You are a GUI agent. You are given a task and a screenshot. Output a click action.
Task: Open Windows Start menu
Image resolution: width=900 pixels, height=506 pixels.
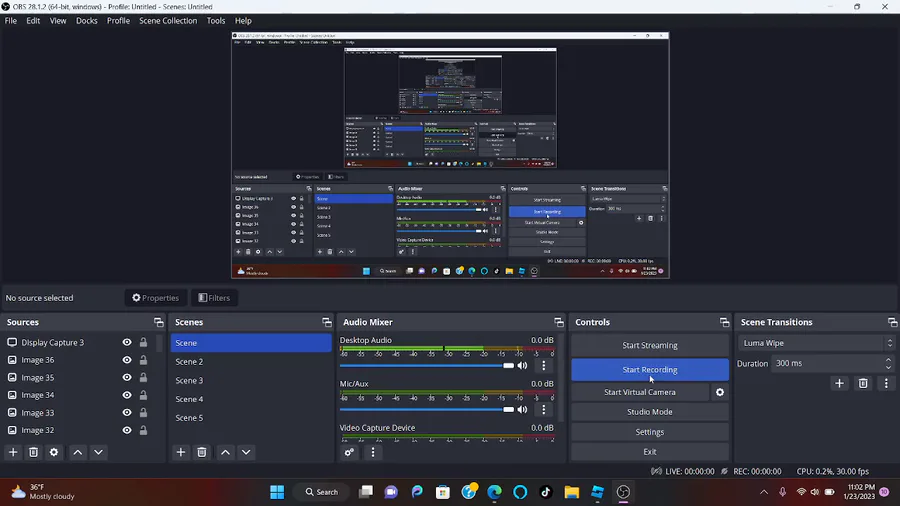(x=277, y=492)
